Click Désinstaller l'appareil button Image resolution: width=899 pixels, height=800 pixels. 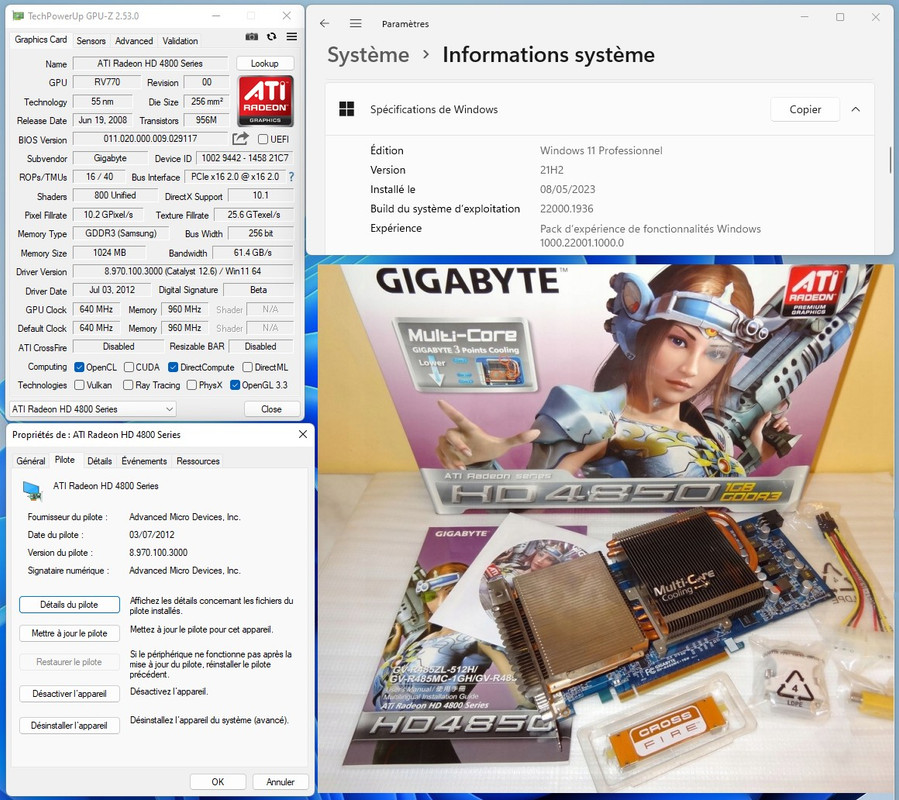[69, 725]
